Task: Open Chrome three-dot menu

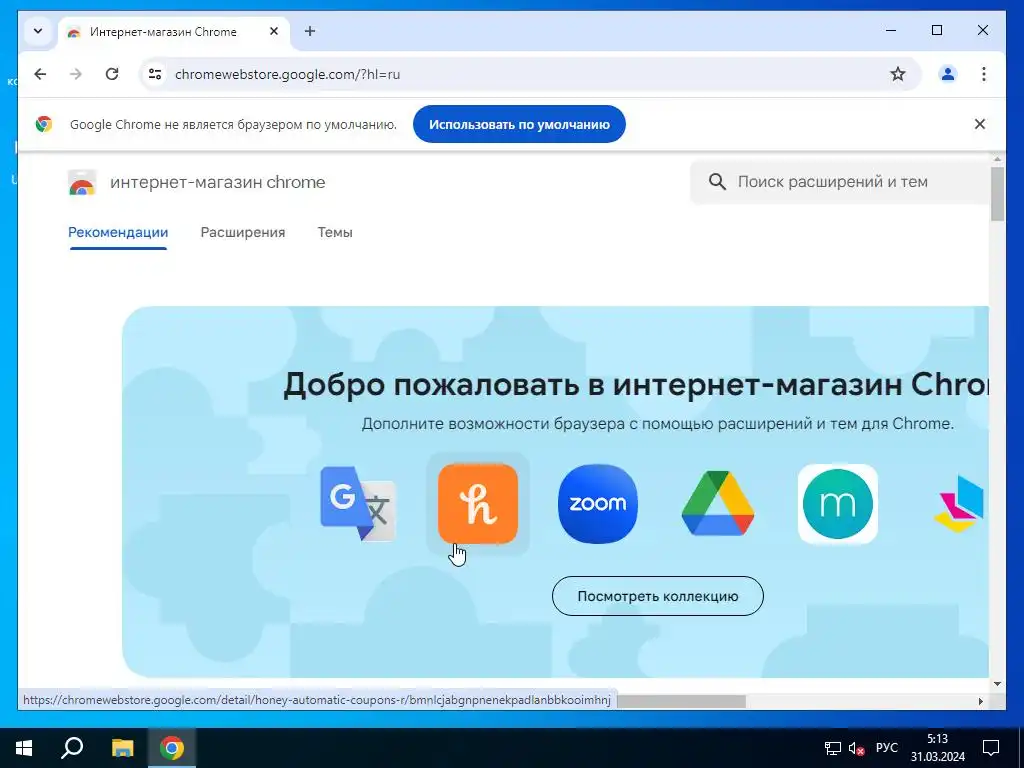Action: (x=984, y=74)
